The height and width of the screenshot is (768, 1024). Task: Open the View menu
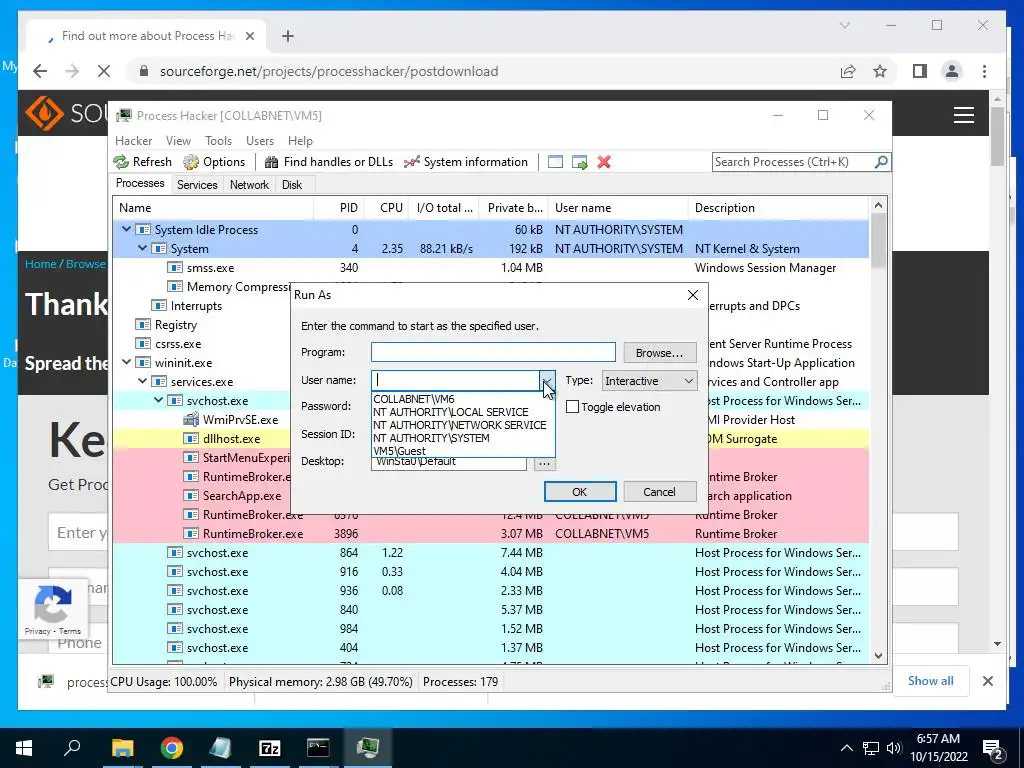[x=178, y=140]
